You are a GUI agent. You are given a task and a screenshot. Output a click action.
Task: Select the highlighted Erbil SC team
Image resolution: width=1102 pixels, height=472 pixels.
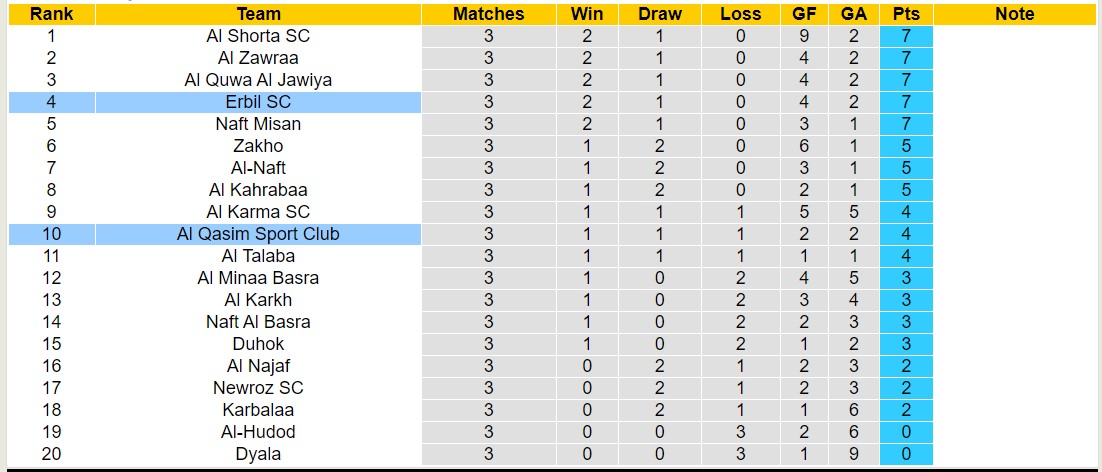coord(258,102)
